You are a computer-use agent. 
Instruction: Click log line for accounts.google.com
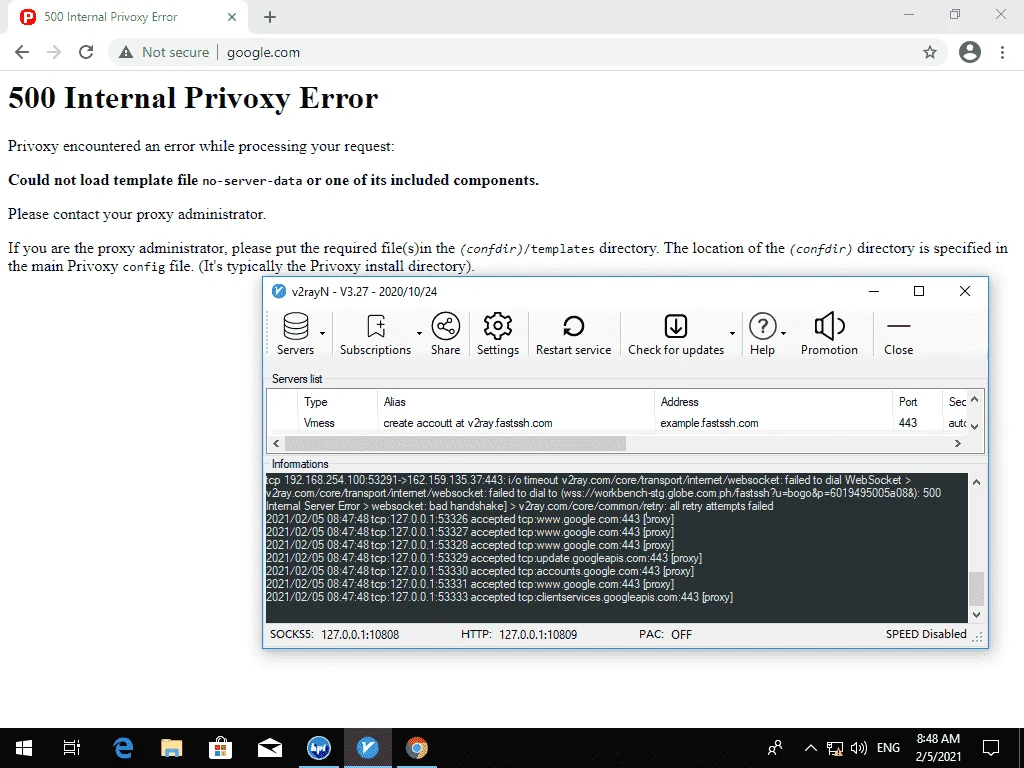click(x=480, y=571)
